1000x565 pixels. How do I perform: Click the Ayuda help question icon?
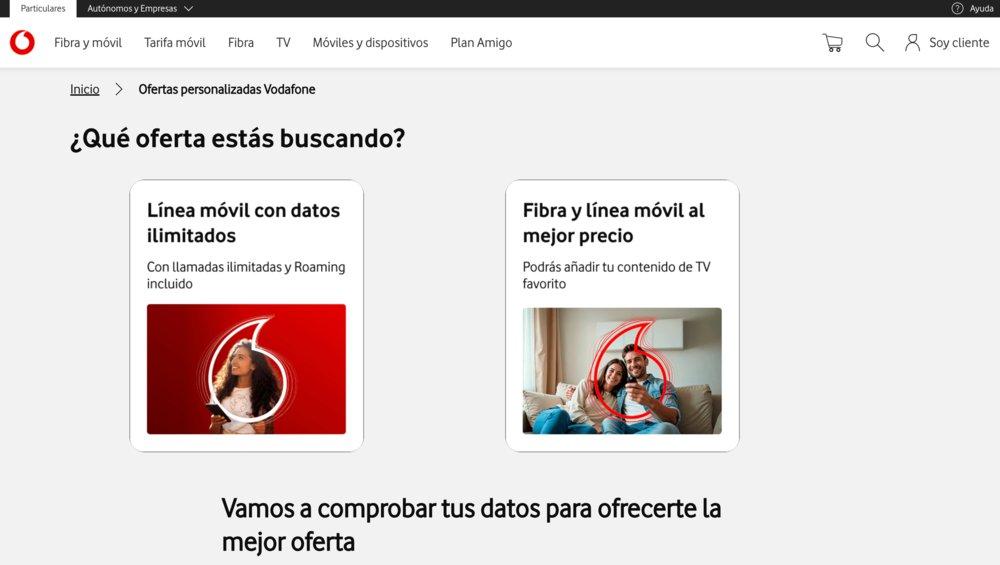pyautogui.click(x=957, y=8)
